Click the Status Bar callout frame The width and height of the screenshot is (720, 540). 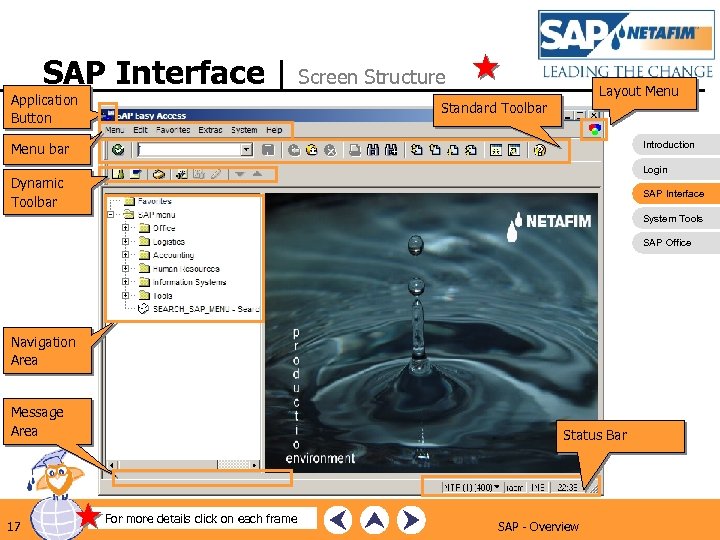tap(620, 437)
